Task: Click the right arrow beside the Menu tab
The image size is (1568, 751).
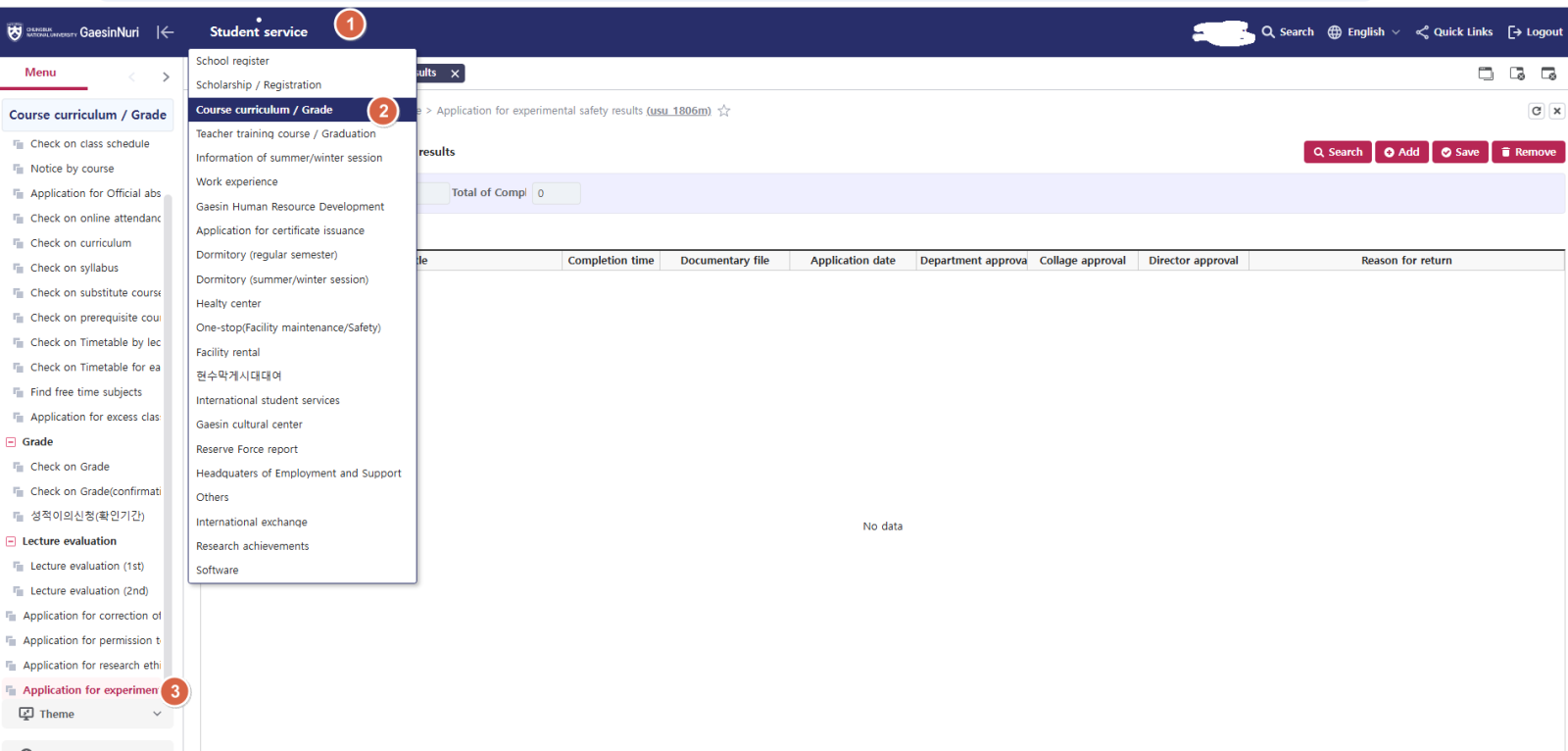Action: pos(166,76)
